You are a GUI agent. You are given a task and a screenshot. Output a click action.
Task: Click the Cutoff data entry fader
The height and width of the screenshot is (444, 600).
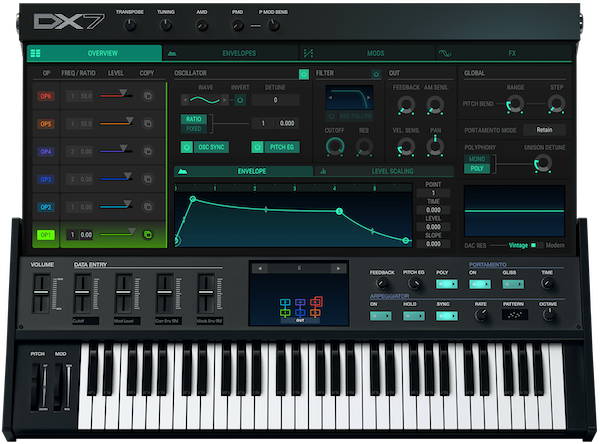(x=82, y=292)
